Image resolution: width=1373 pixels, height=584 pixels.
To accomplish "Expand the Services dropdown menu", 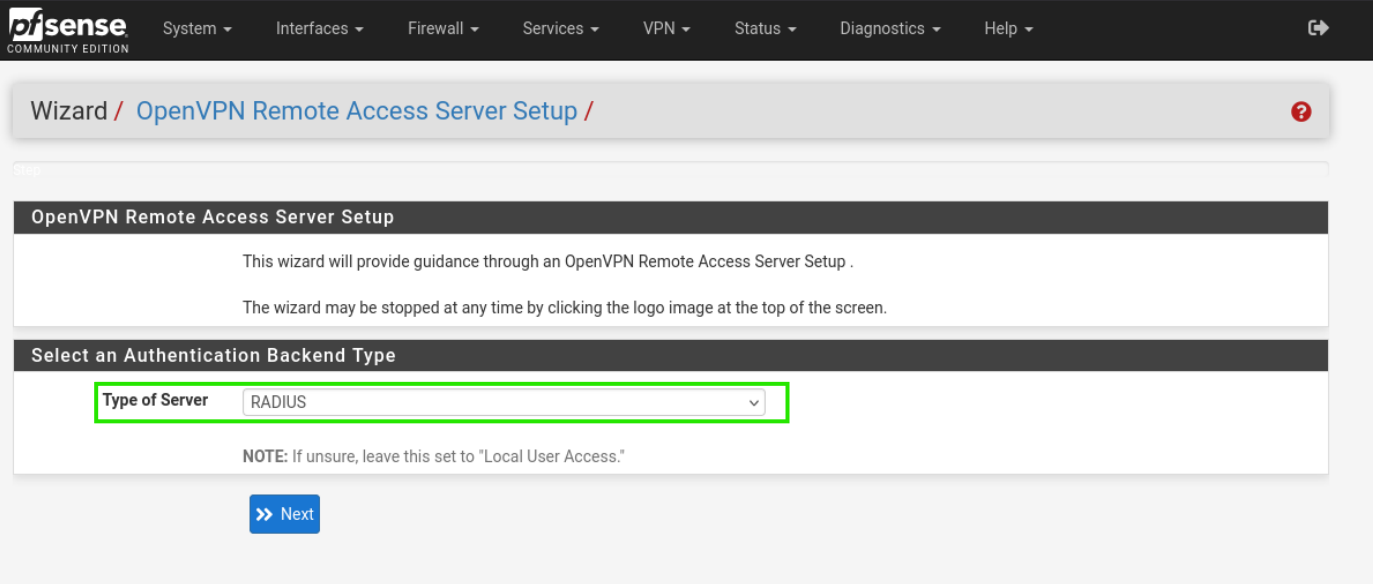I will (560, 29).
